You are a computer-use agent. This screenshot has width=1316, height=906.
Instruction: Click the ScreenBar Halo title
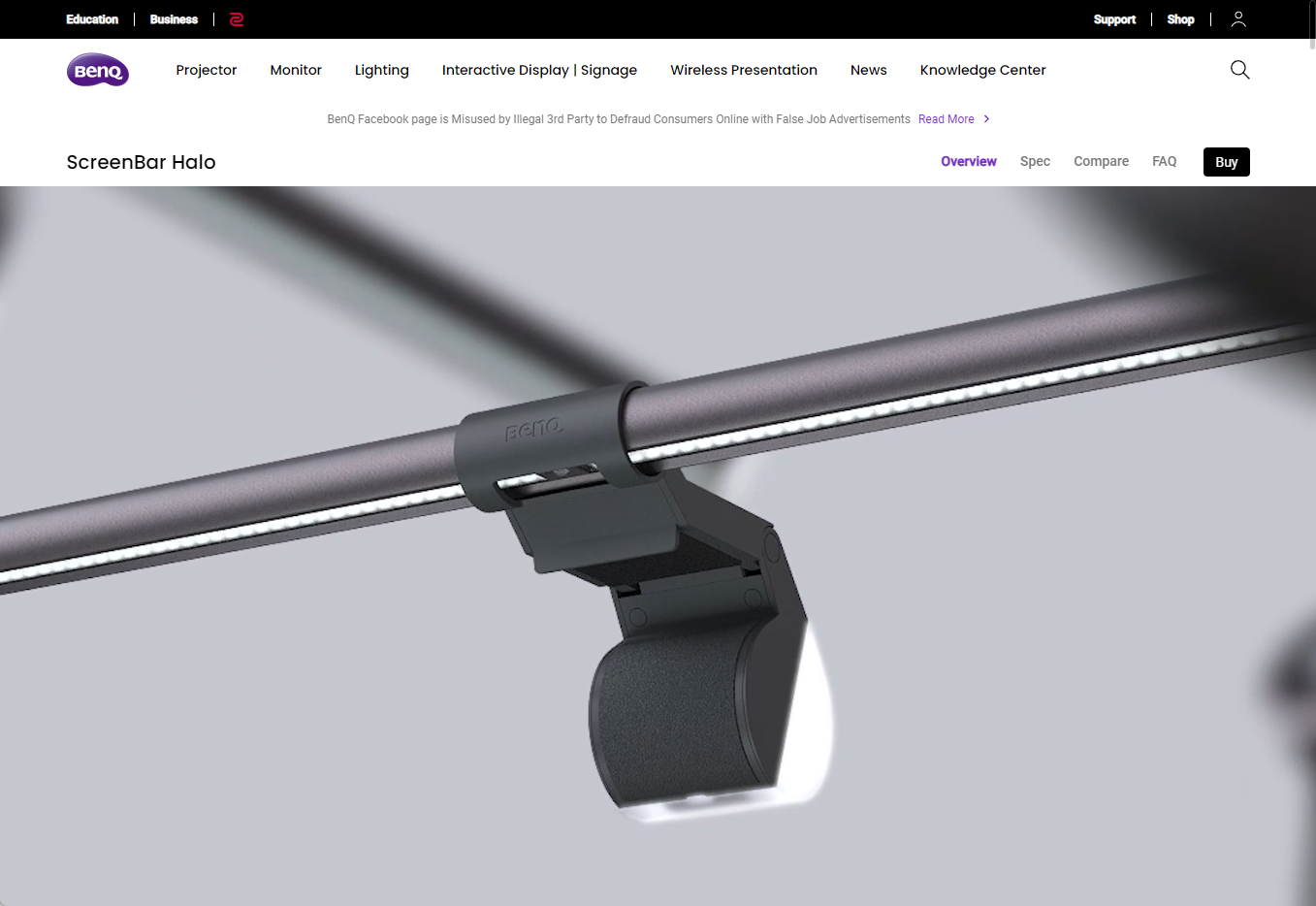click(142, 162)
